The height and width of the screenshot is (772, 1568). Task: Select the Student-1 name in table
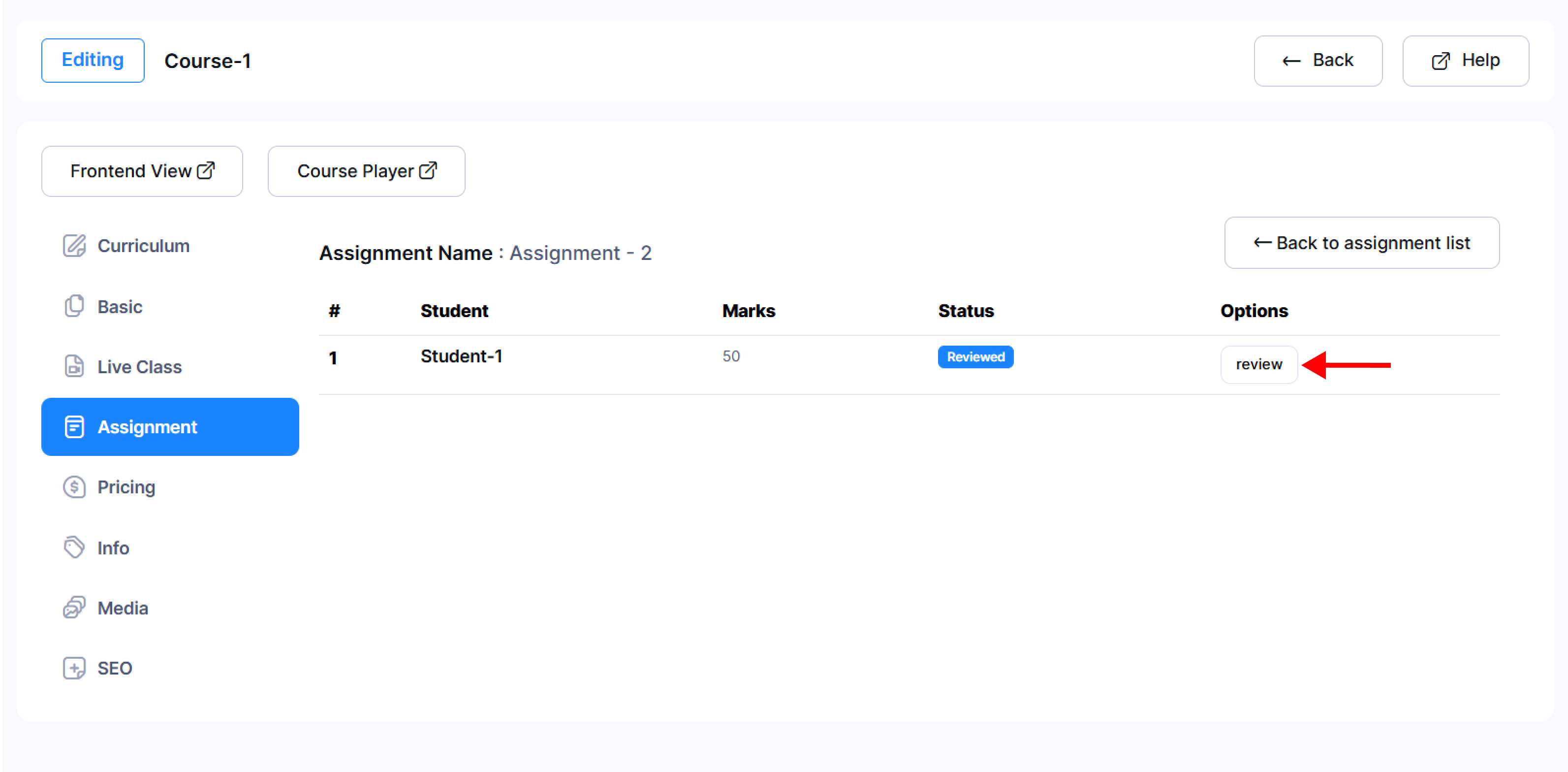pyautogui.click(x=461, y=356)
